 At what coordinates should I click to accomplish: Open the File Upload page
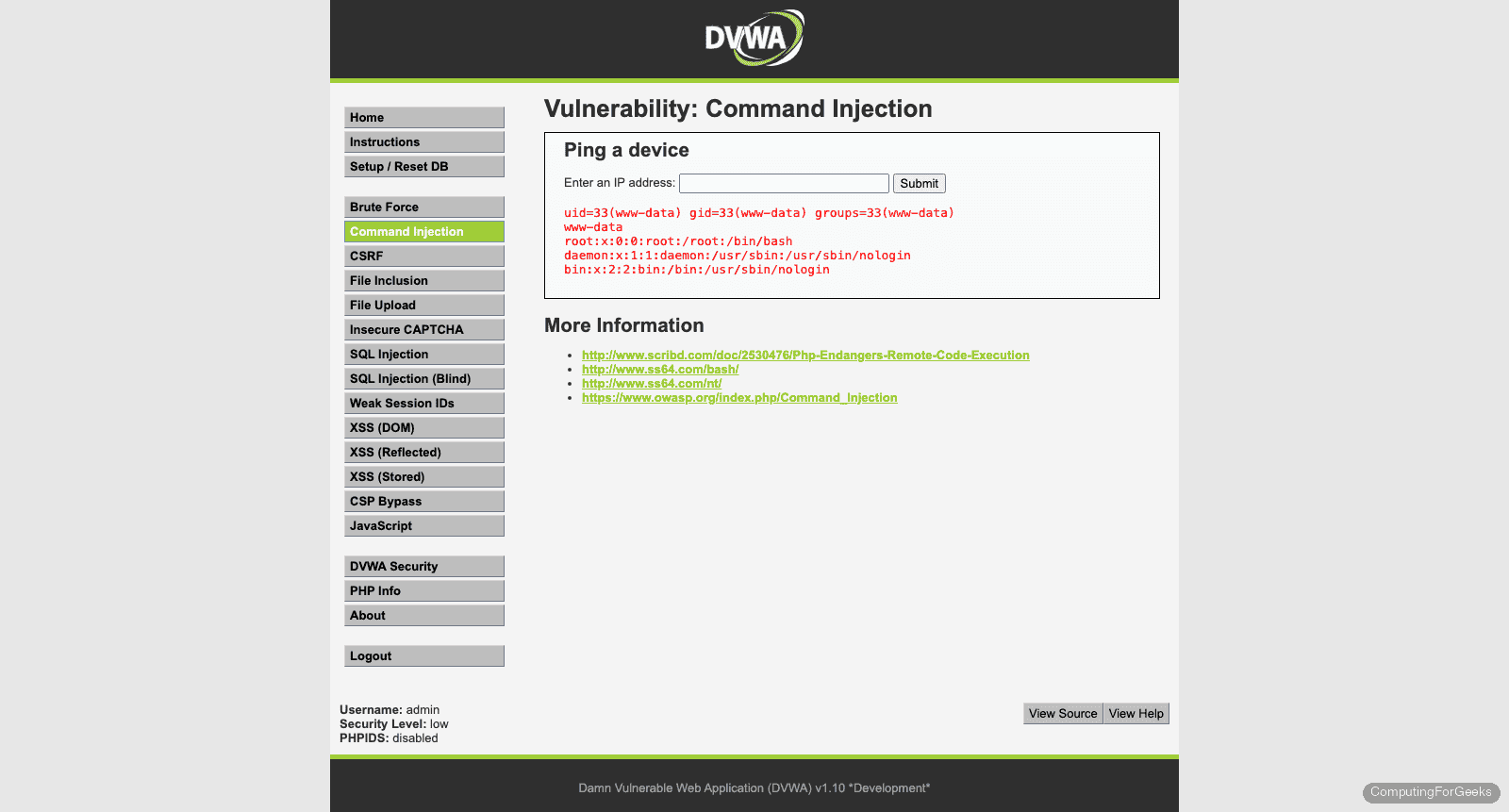pyautogui.click(x=424, y=306)
